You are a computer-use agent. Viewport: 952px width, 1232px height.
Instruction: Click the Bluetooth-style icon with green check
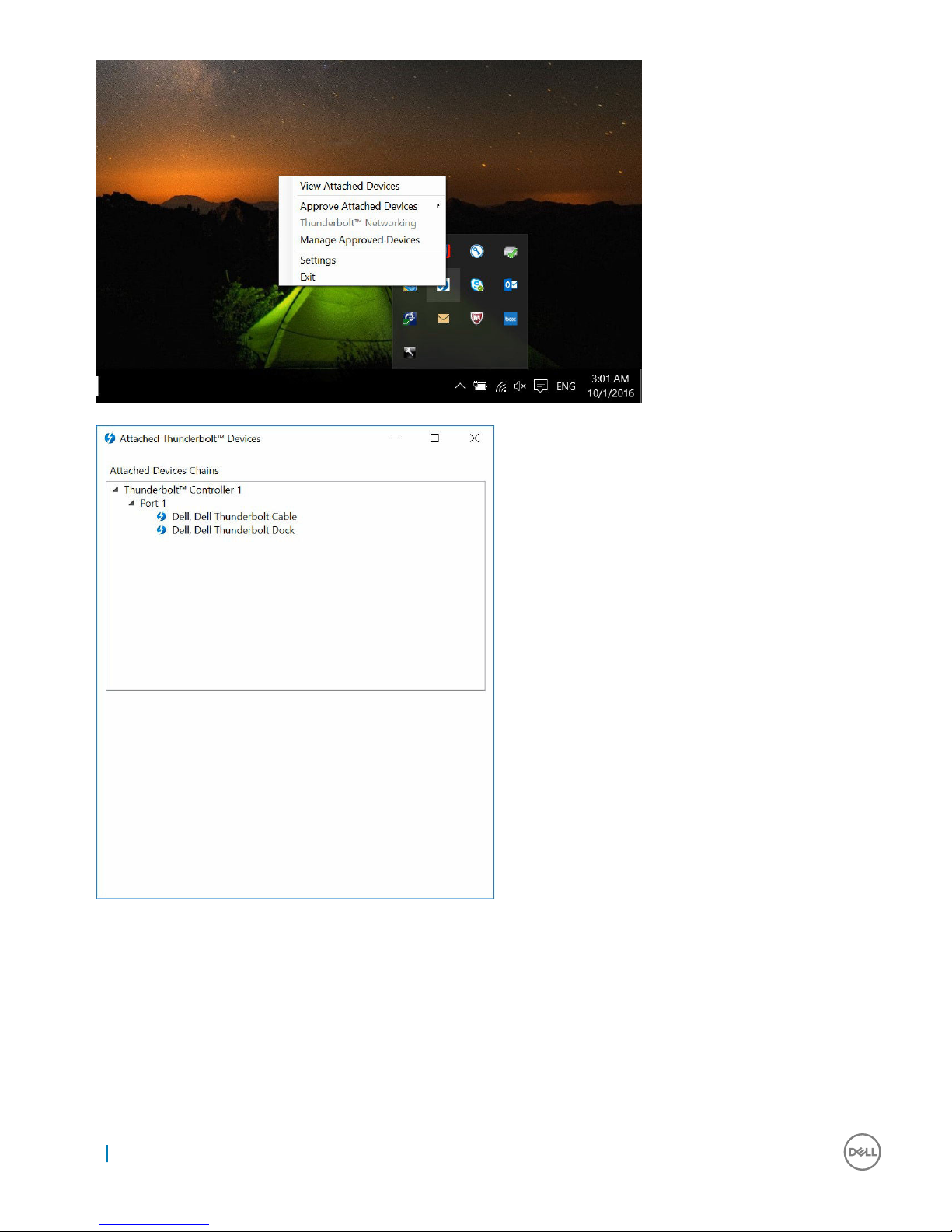(x=410, y=318)
